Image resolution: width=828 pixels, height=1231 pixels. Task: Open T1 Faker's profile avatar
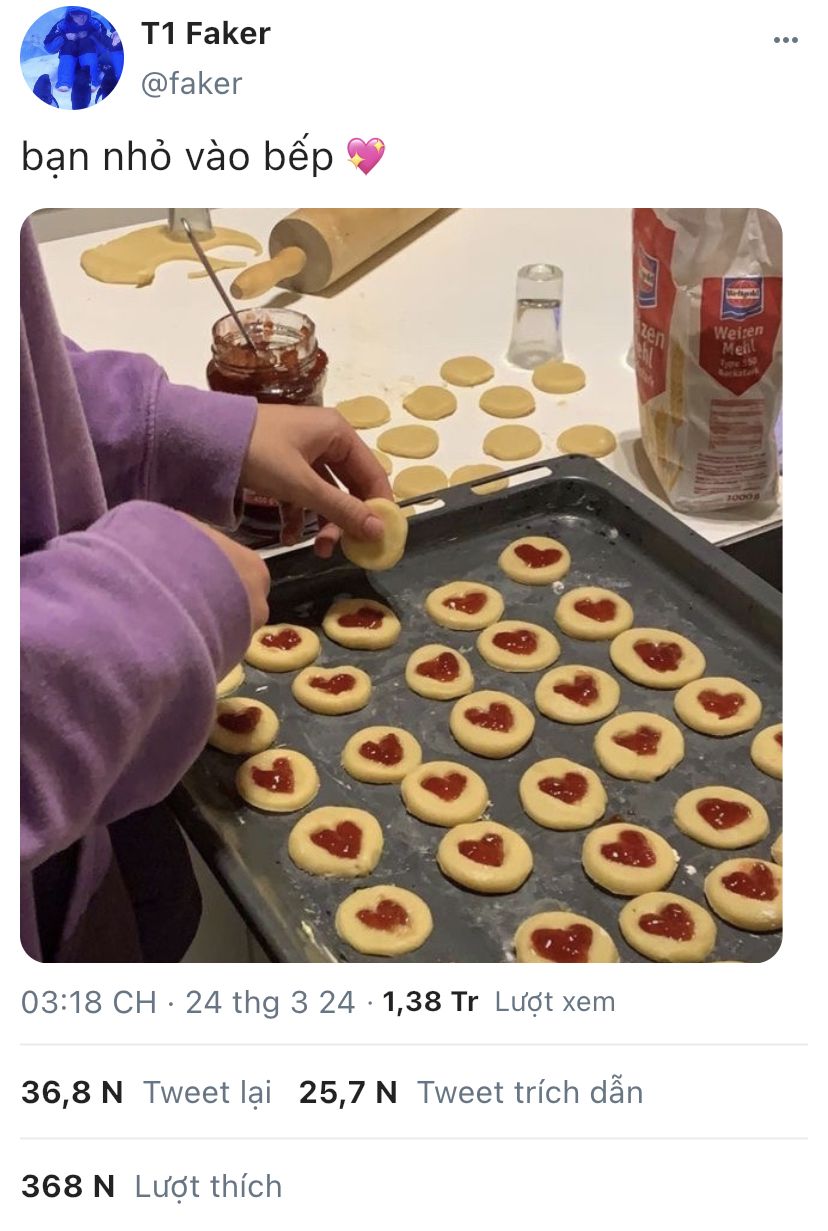coord(72,58)
